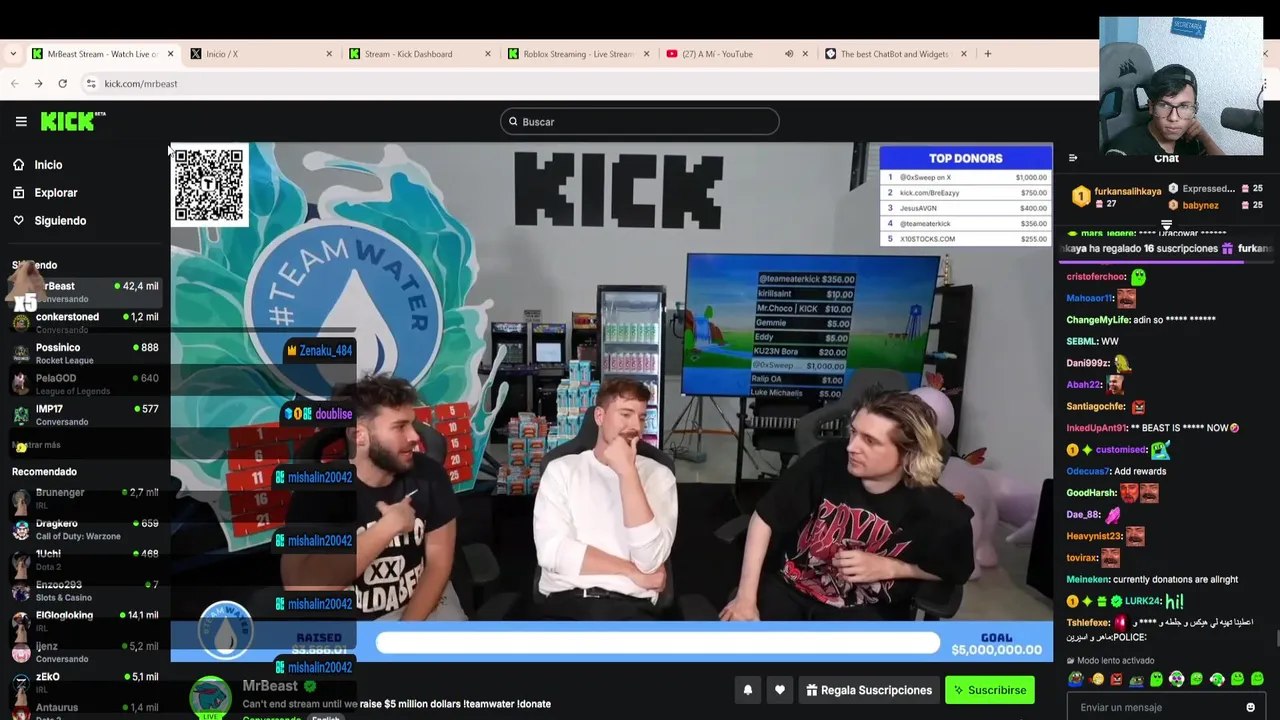
Task: Switch to Roblox Streaming browser tab
Action: [x=578, y=54]
